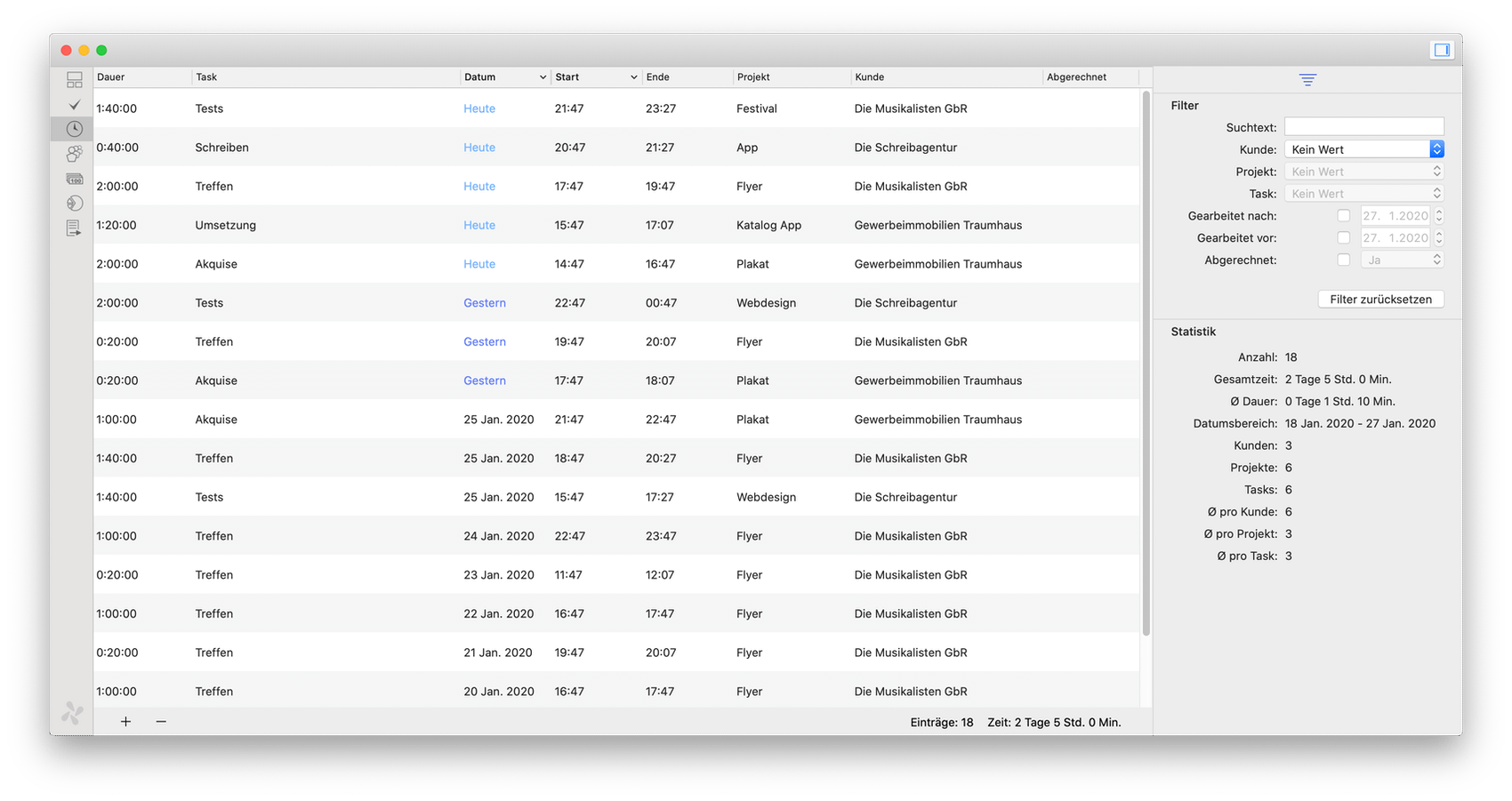The width and height of the screenshot is (1512, 801).
Task: Enable the Gearbeitet vor checkbox
Action: pyautogui.click(x=1344, y=238)
